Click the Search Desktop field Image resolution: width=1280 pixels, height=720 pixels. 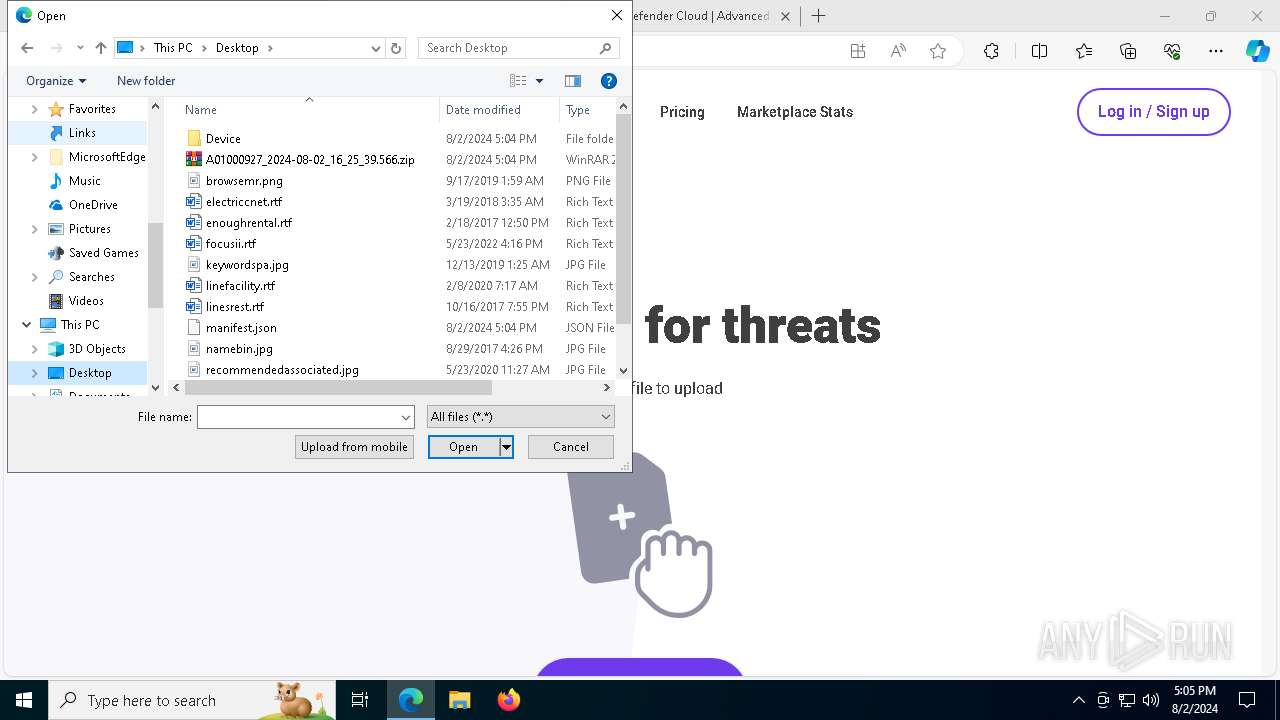click(x=518, y=48)
